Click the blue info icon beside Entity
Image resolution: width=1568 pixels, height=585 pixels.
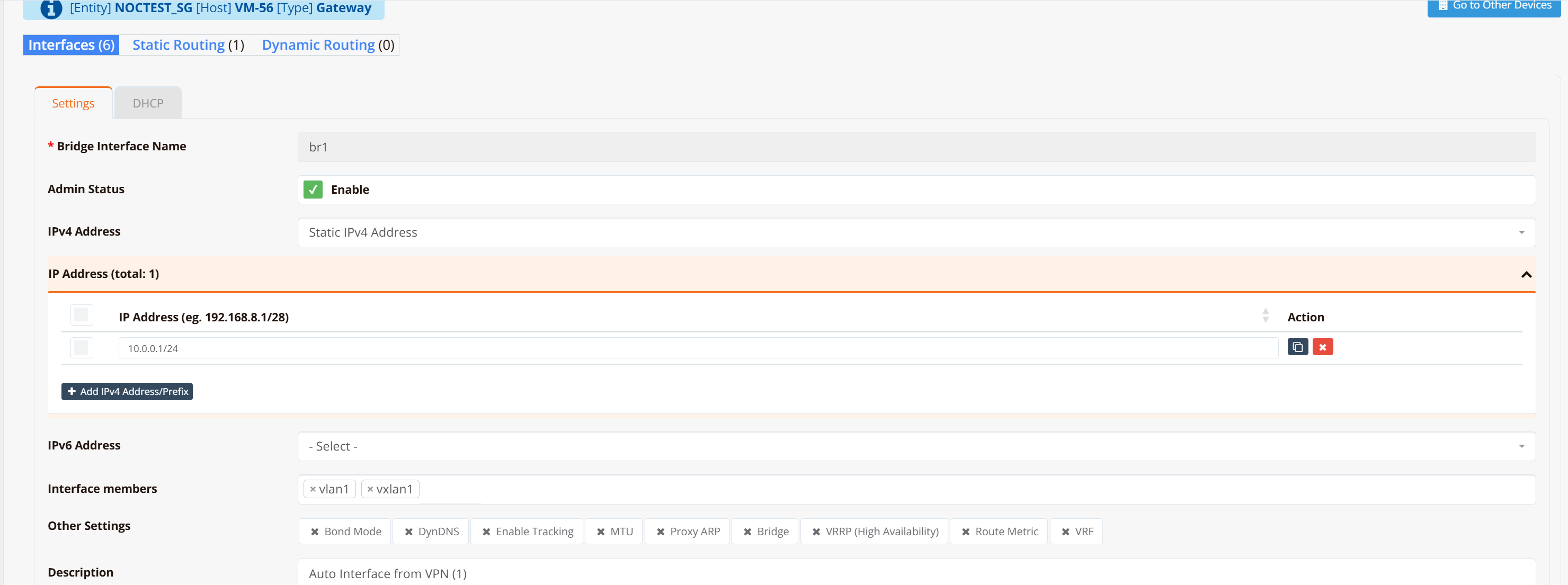[51, 8]
